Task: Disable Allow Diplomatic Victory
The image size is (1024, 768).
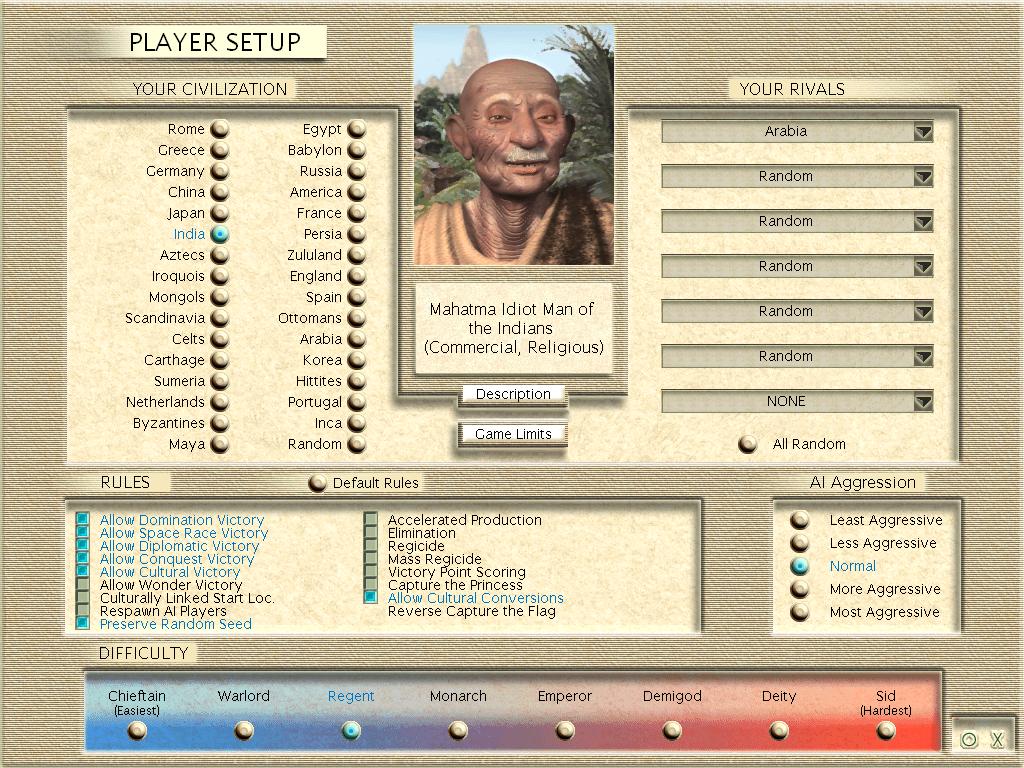Action: click(82, 545)
